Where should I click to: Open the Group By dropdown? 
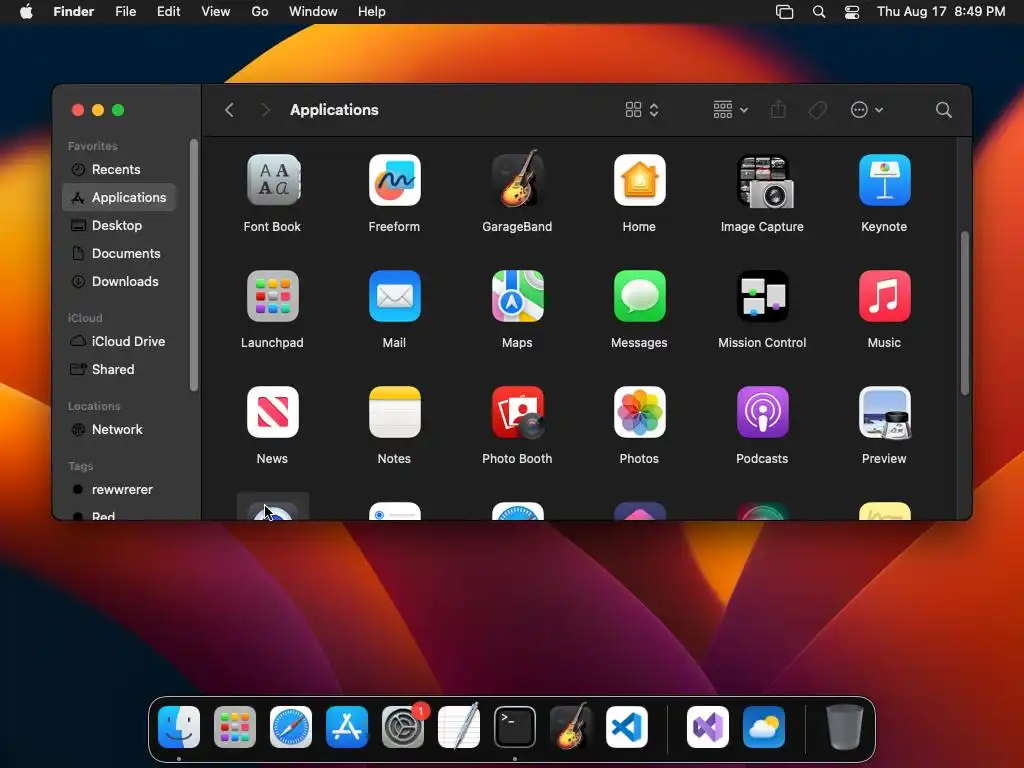(730, 110)
